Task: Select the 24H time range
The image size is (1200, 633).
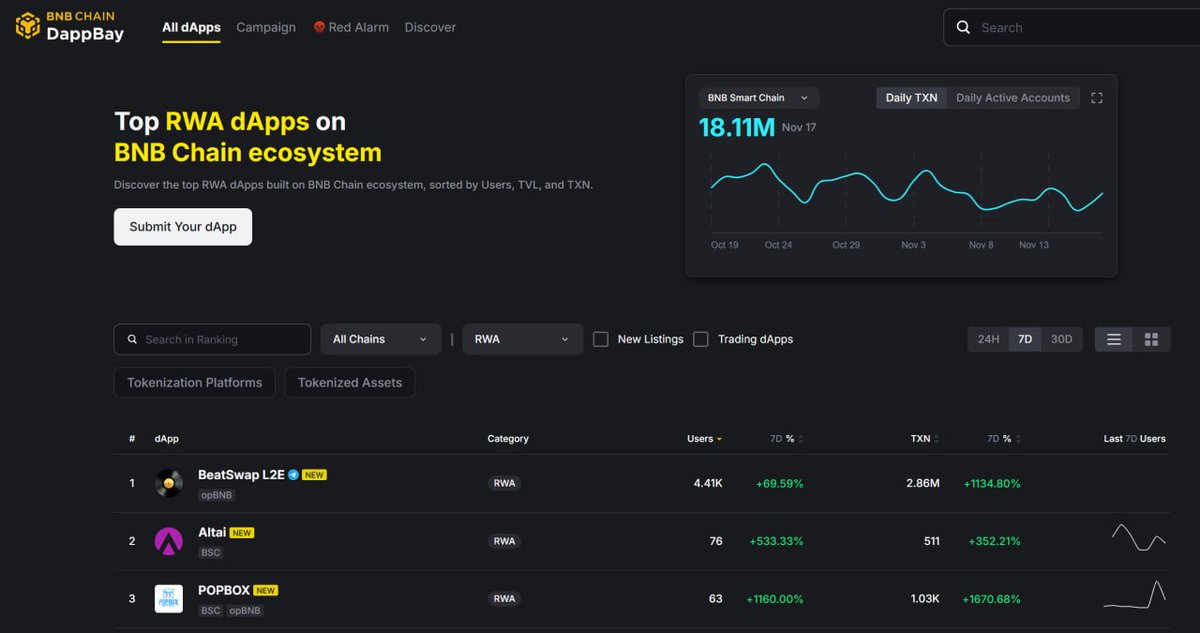Action: tap(988, 339)
